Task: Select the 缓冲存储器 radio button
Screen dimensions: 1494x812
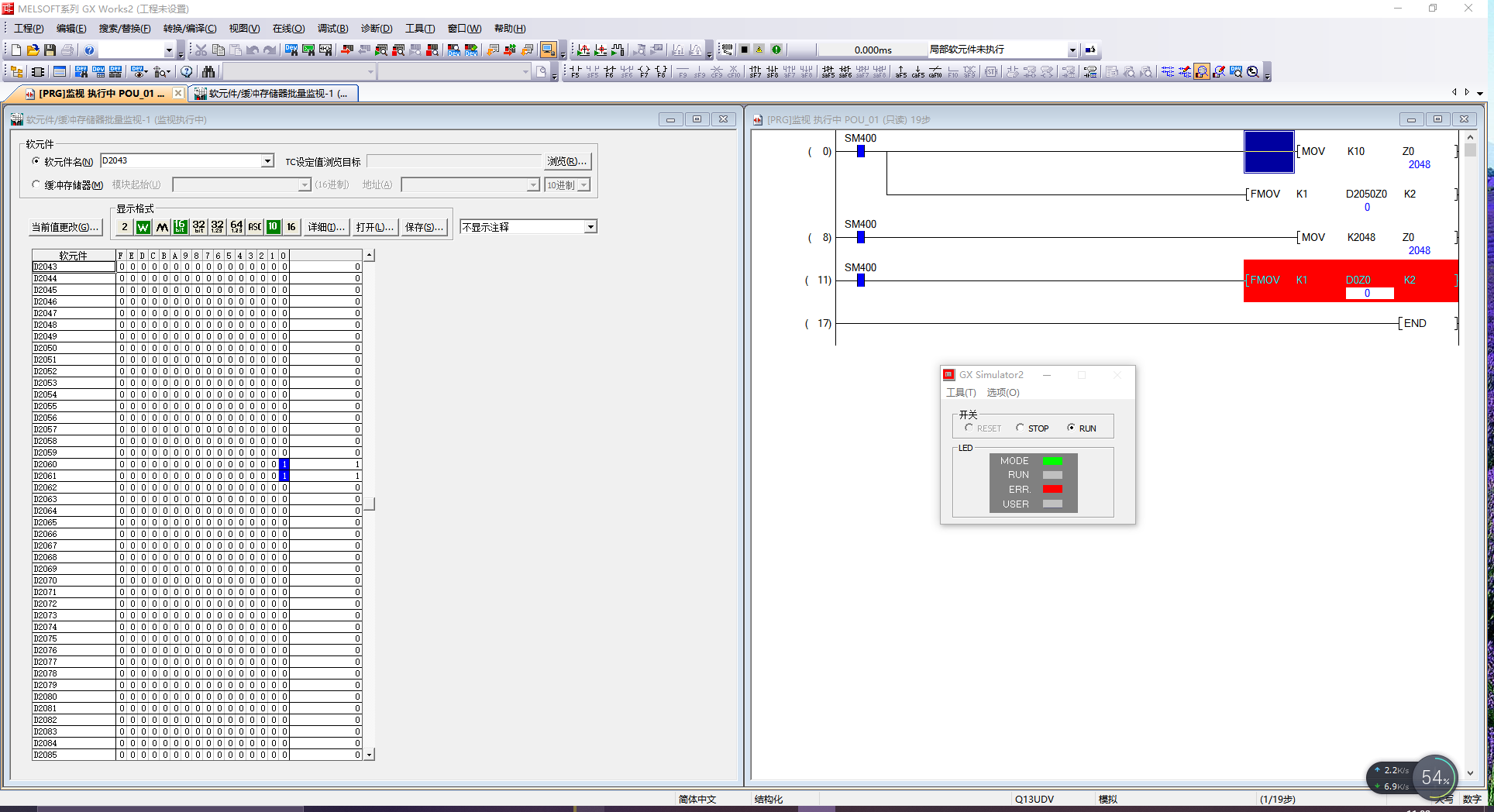Action: coord(36,185)
